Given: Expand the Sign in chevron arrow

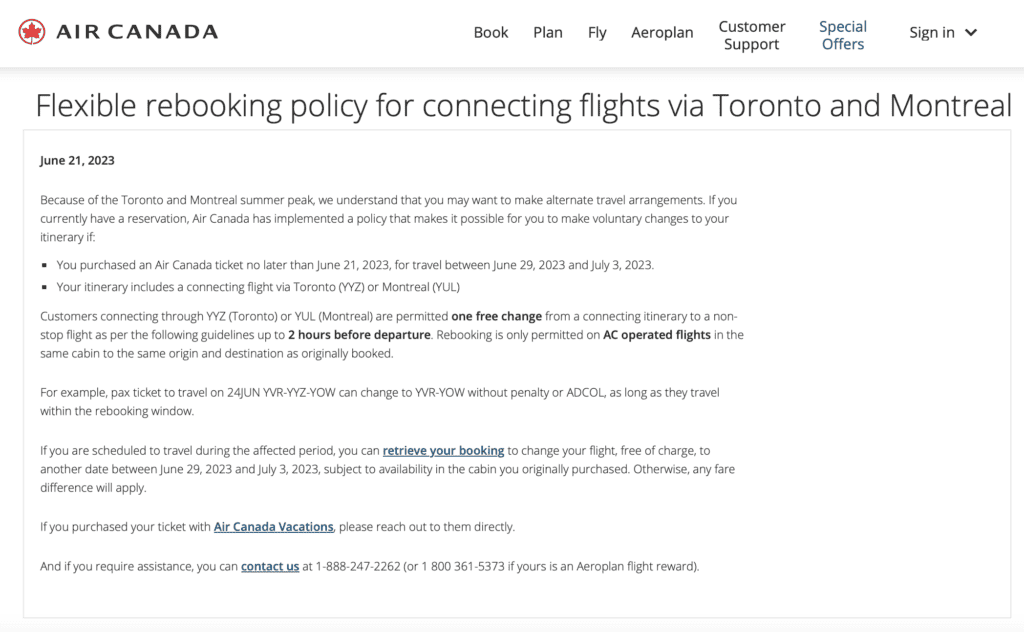Looking at the screenshot, I should pos(970,32).
